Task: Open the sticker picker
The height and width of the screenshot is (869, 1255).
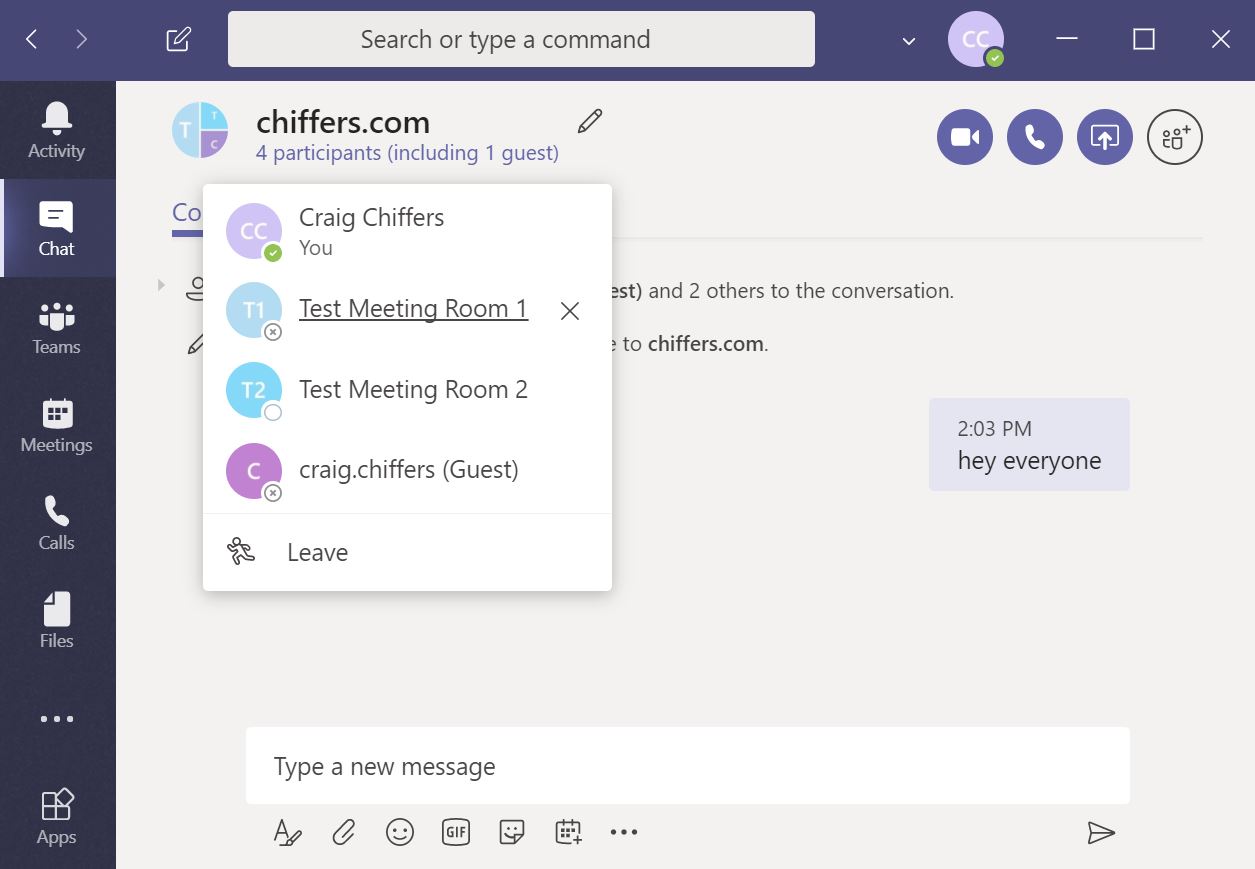Action: pyautogui.click(x=512, y=832)
